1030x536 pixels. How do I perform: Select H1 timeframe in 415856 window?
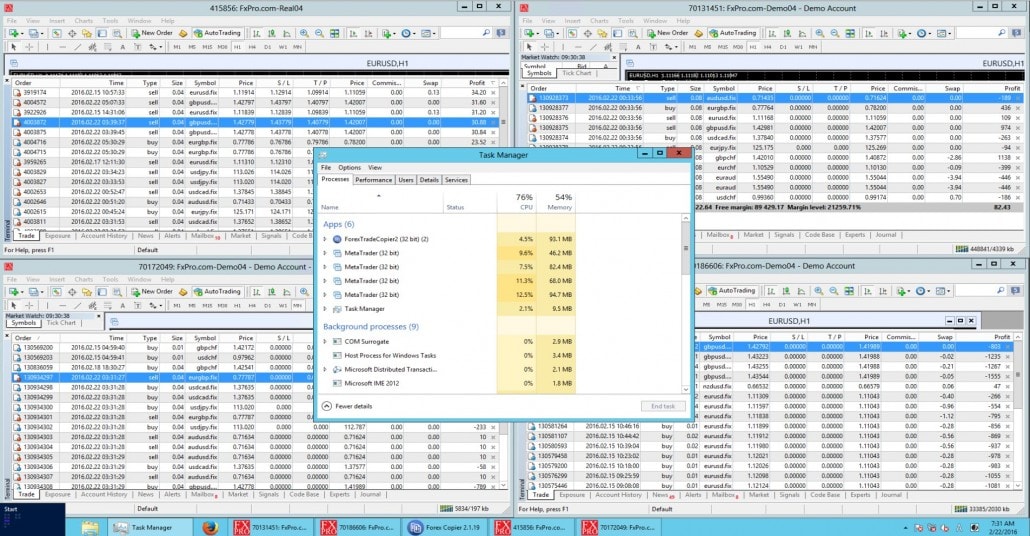point(237,47)
